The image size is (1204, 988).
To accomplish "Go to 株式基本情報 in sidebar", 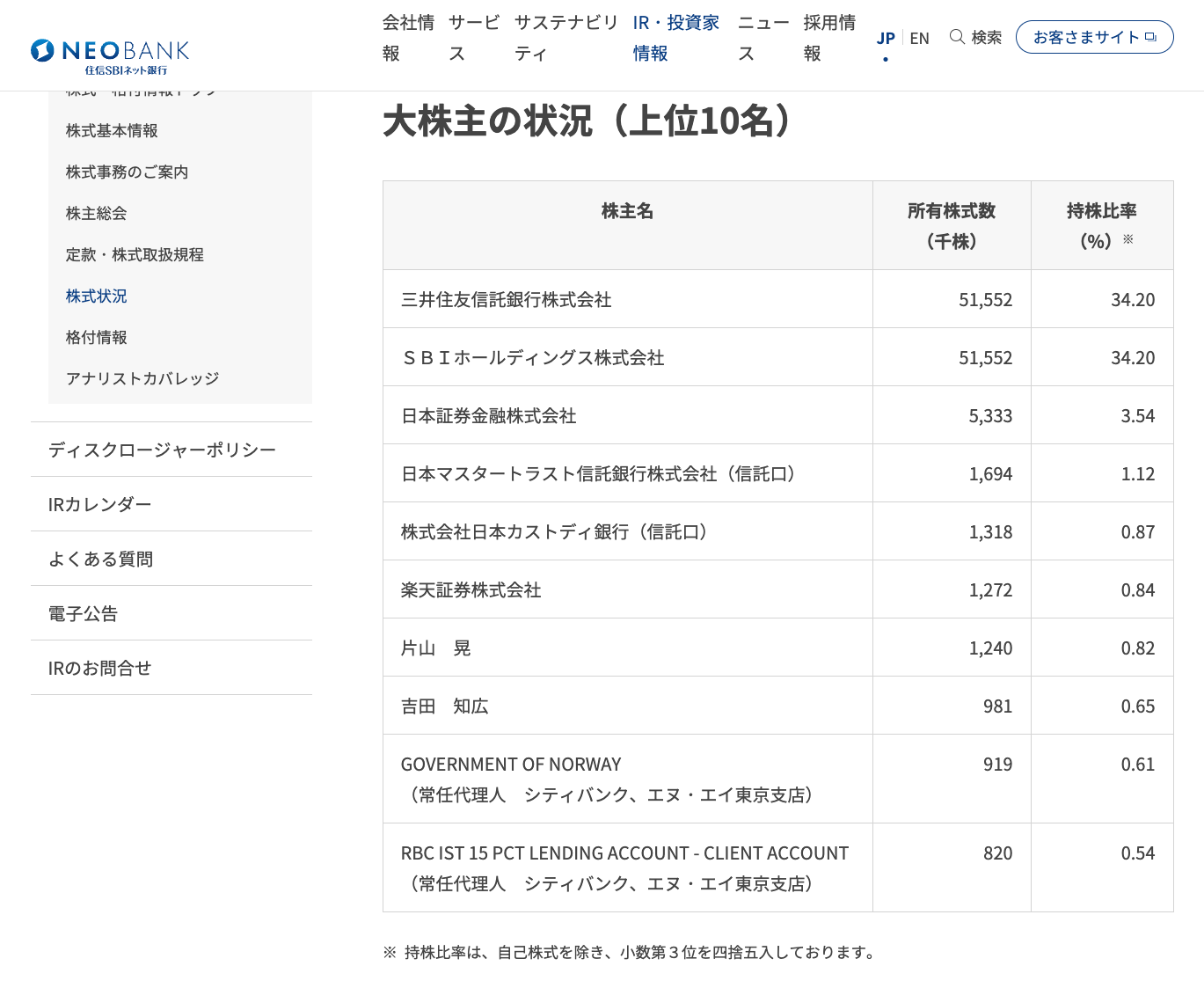I will [x=112, y=131].
